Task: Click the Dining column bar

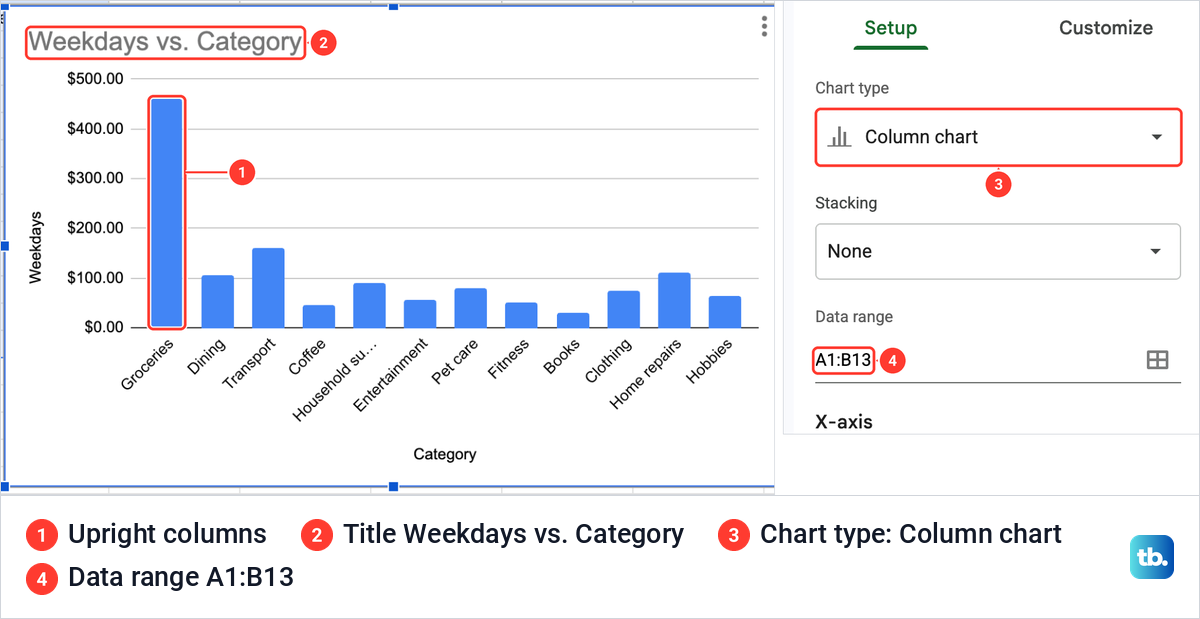Action: click(x=217, y=301)
